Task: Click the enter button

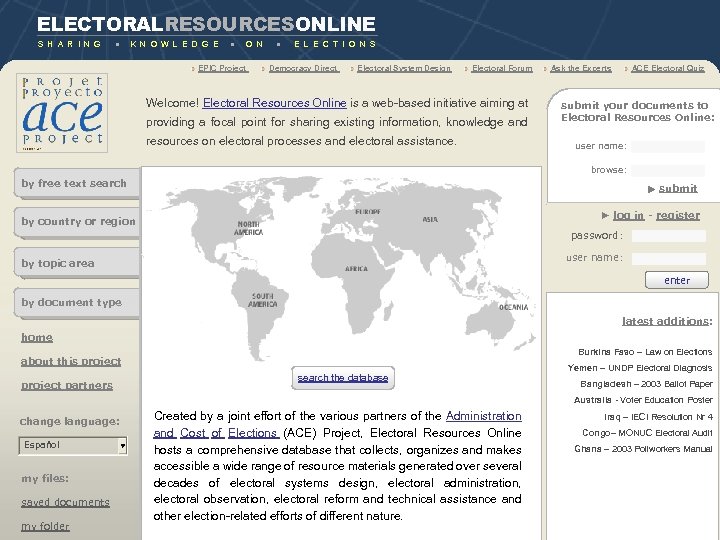Action: click(677, 280)
